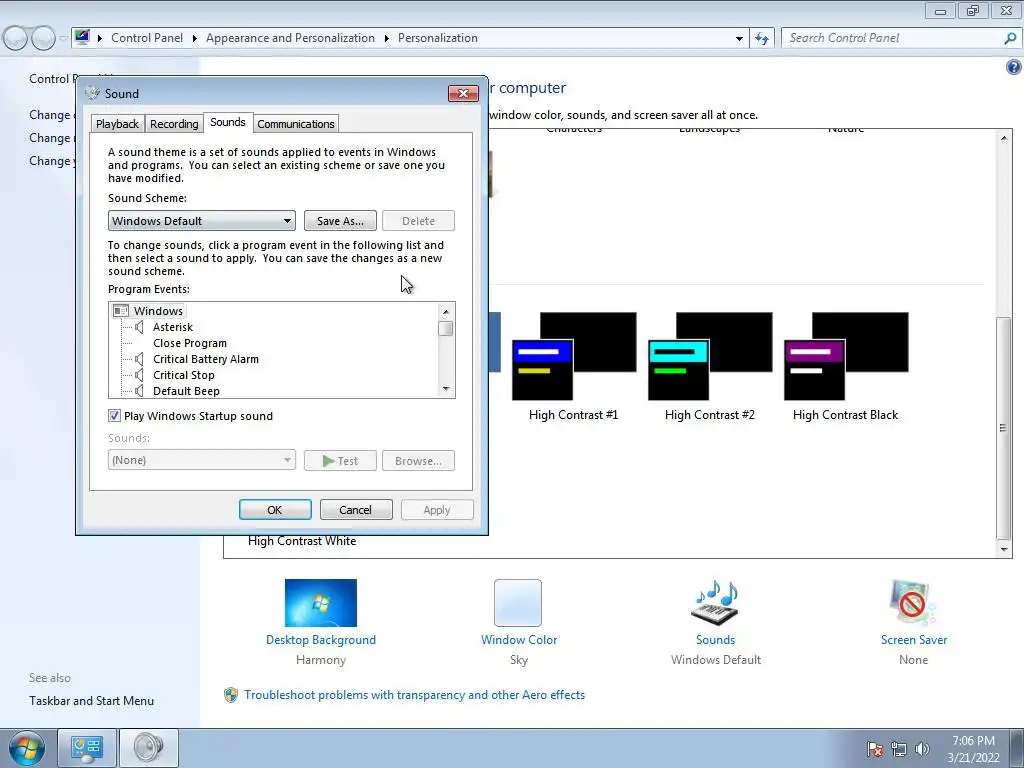The image size is (1024, 768).
Task: Click themes list scroll down arrow
Action: point(1004,550)
